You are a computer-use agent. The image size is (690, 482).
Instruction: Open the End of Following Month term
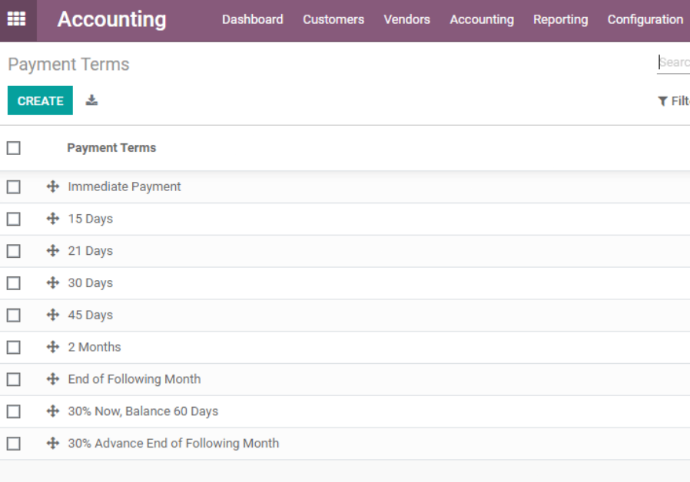[134, 379]
